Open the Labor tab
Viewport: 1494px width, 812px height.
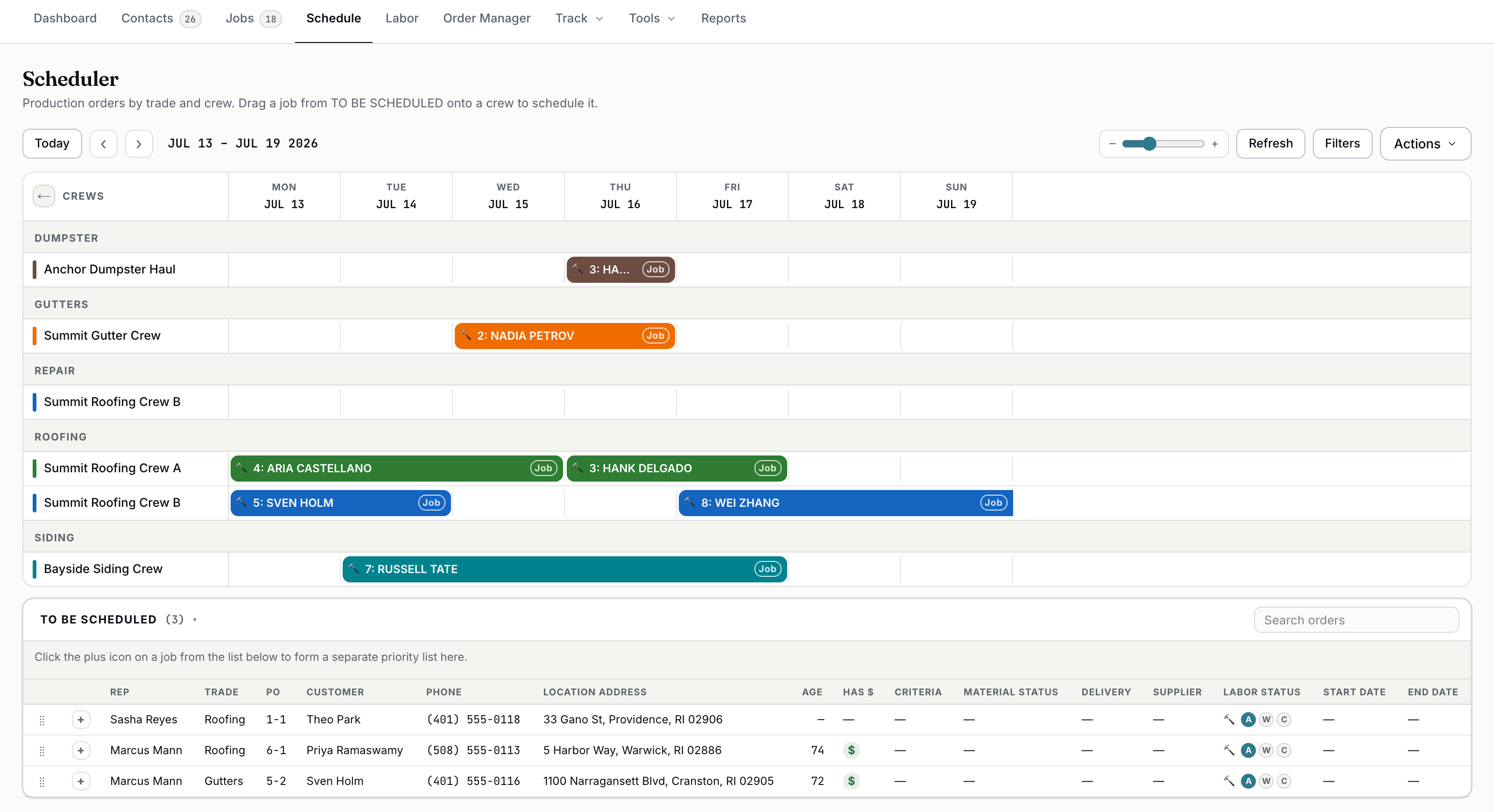[402, 18]
